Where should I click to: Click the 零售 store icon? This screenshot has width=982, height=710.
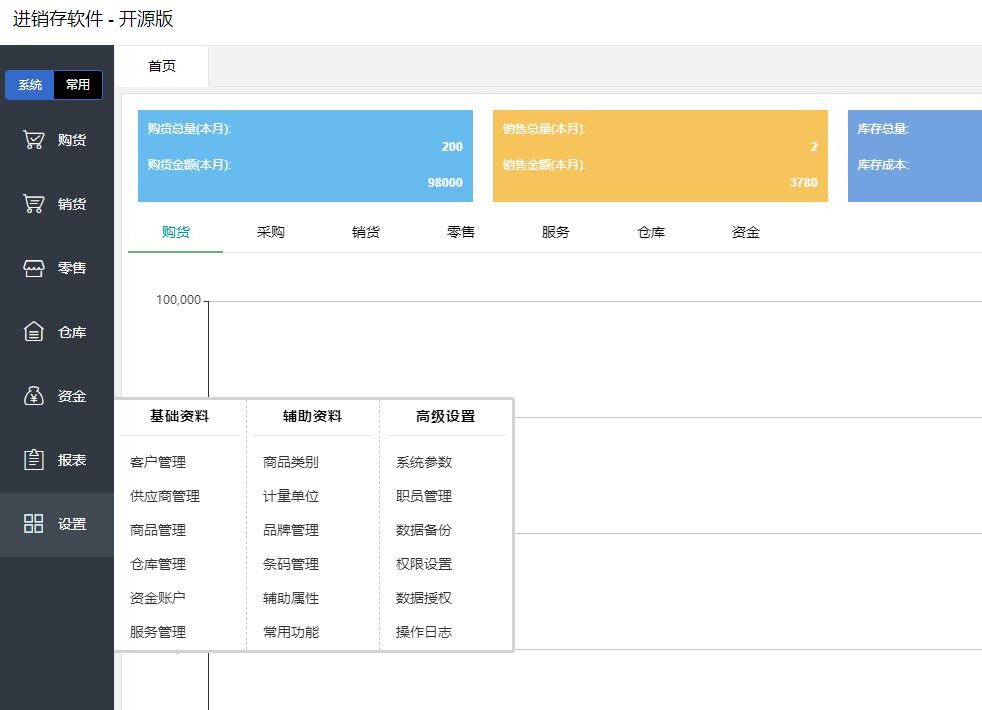[34, 268]
